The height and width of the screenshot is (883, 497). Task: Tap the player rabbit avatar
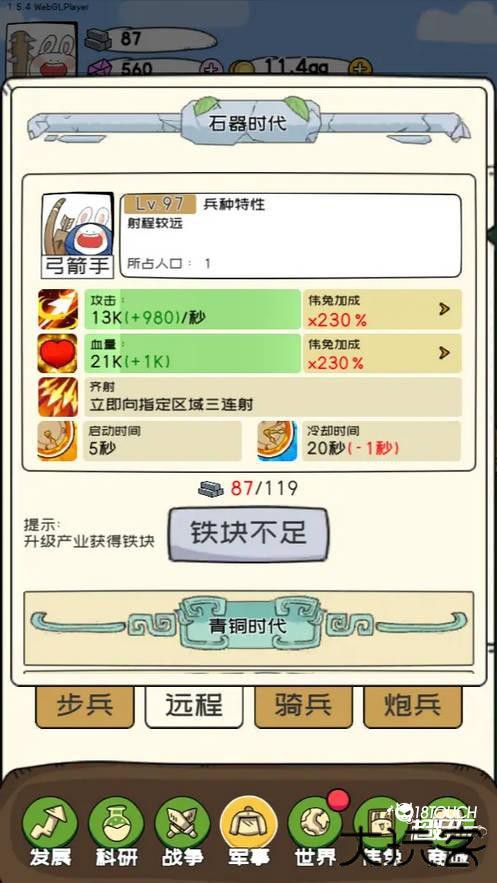point(42,50)
